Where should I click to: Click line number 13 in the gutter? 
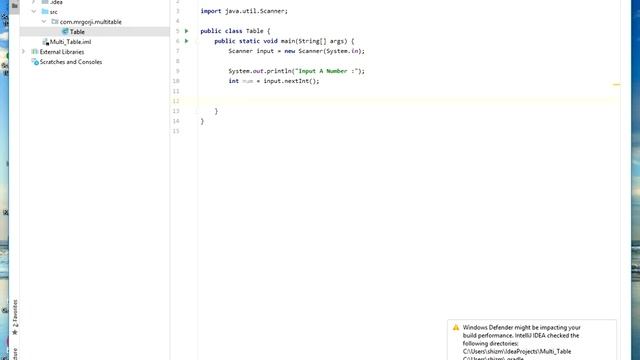coord(176,111)
